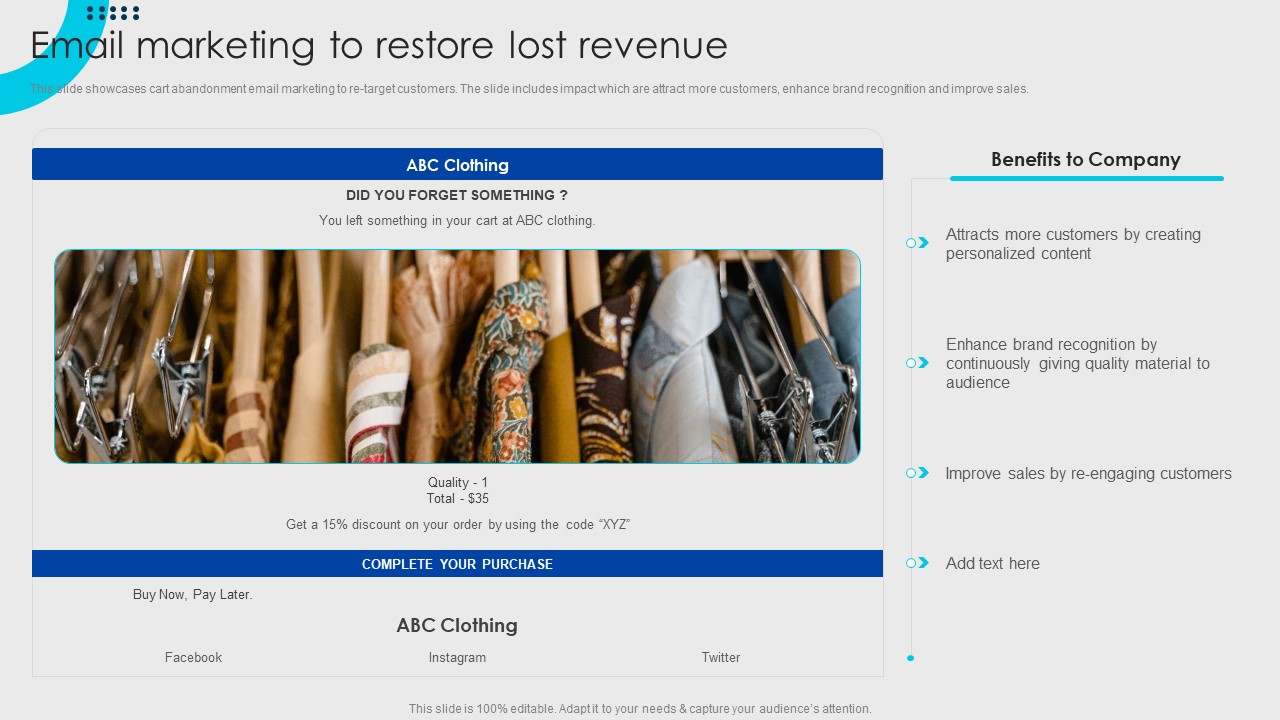Select the 'Quality - 1' line
Screen dimensions: 1280x720
458,482
